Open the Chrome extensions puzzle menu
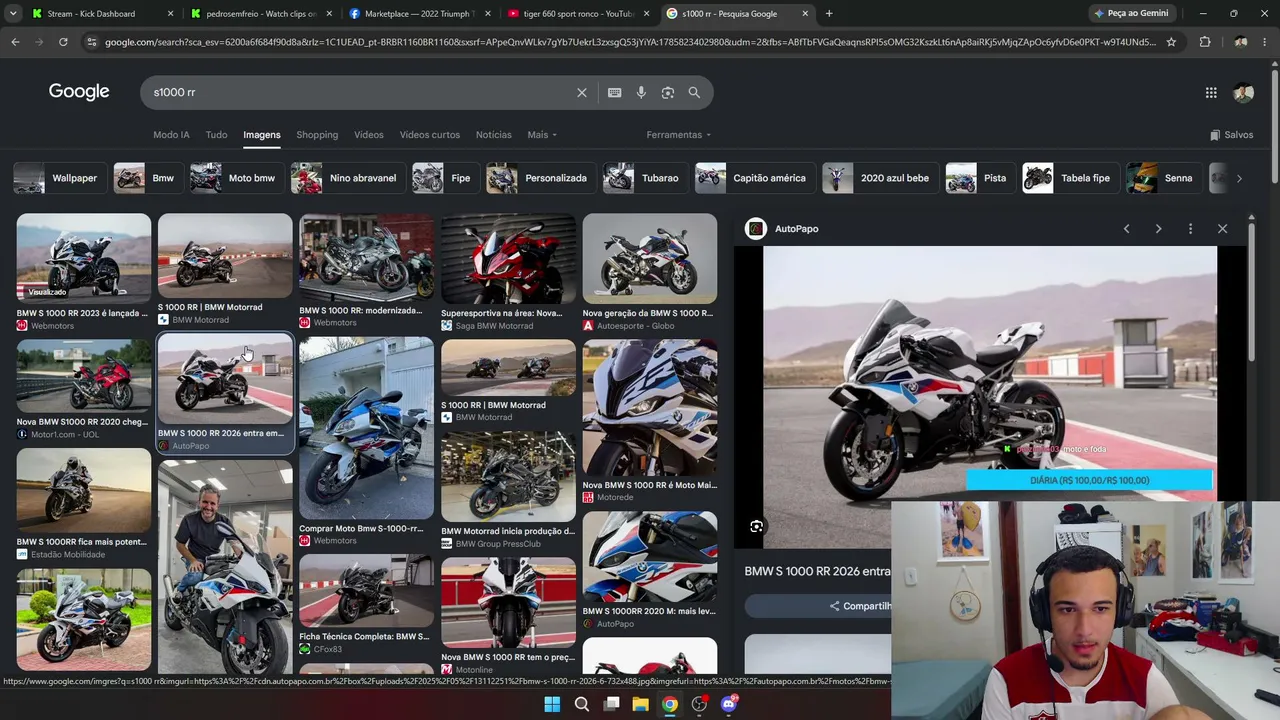Screen dimensions: 1280x720 tap(1205, 42)
